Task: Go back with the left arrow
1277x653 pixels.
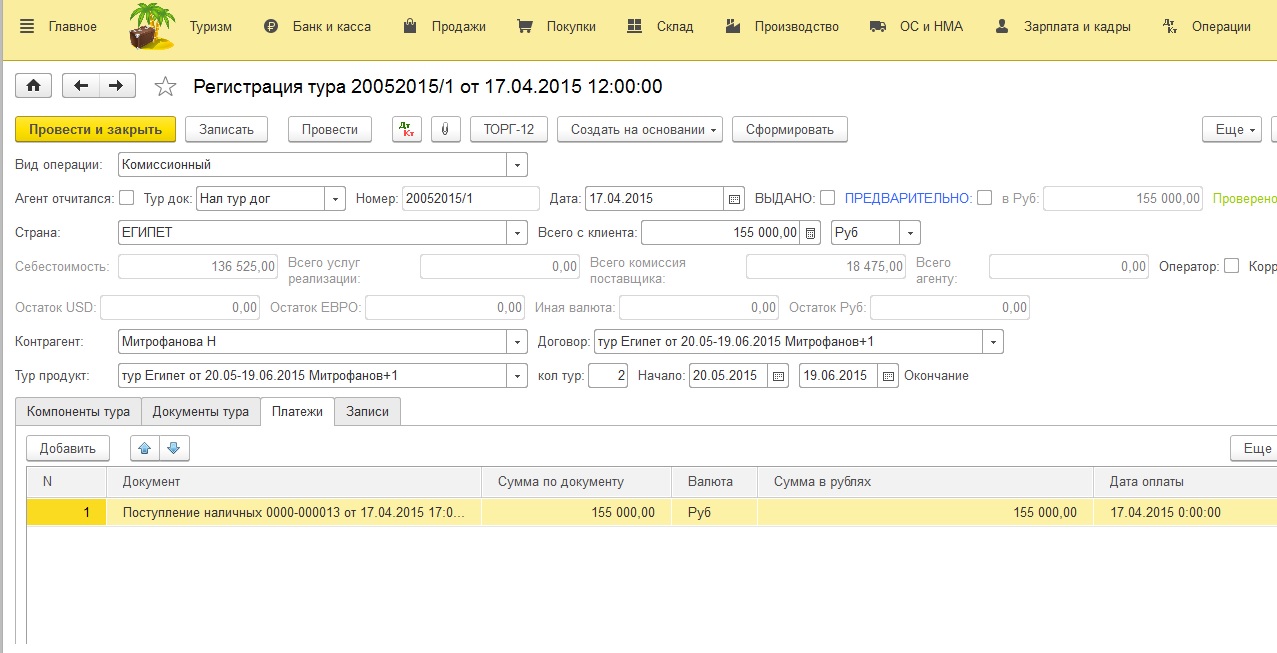Action: (x=81, y=86)
